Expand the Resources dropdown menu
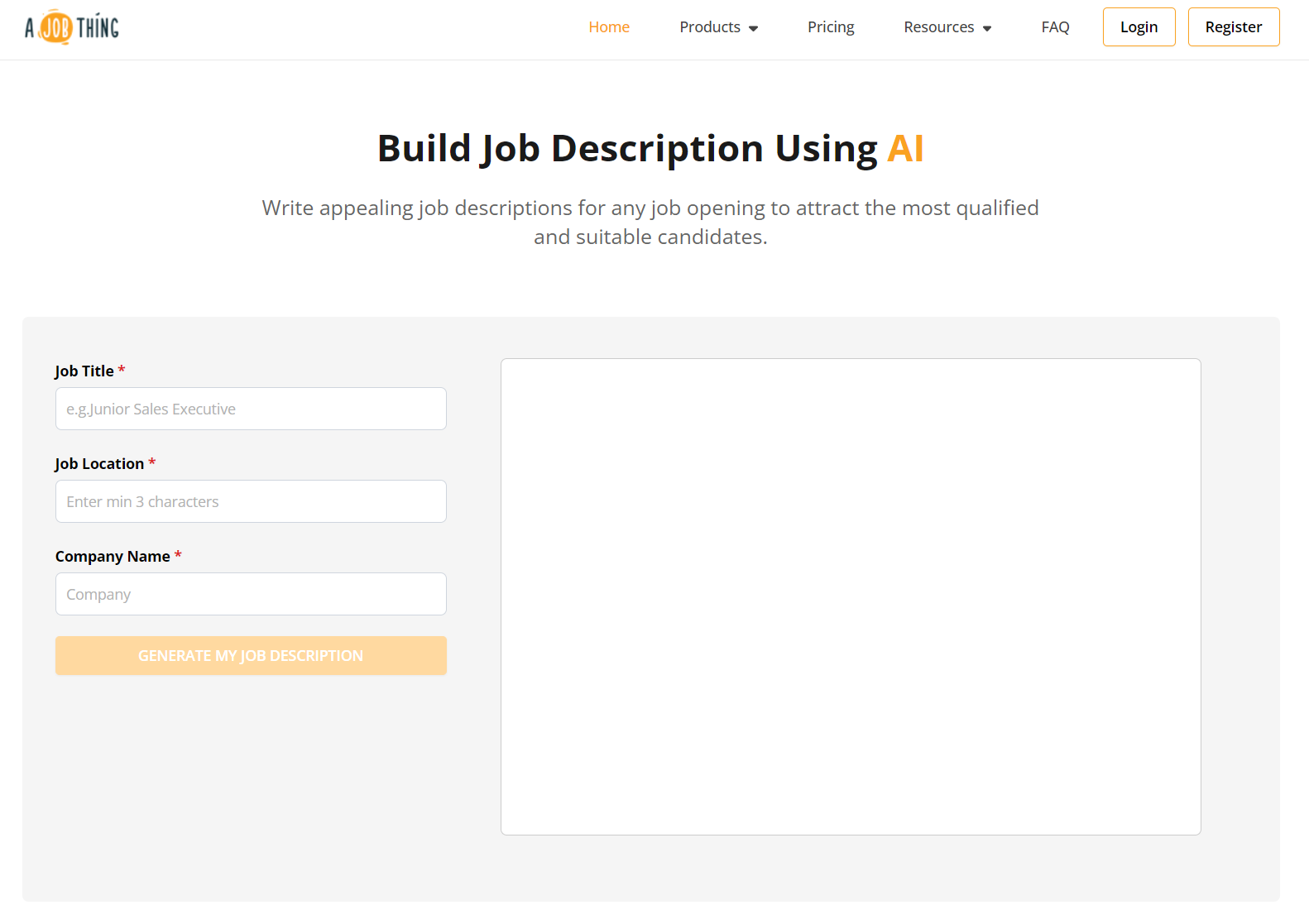The height and width of the screenshot is (924, 1309). pos(947,27)
